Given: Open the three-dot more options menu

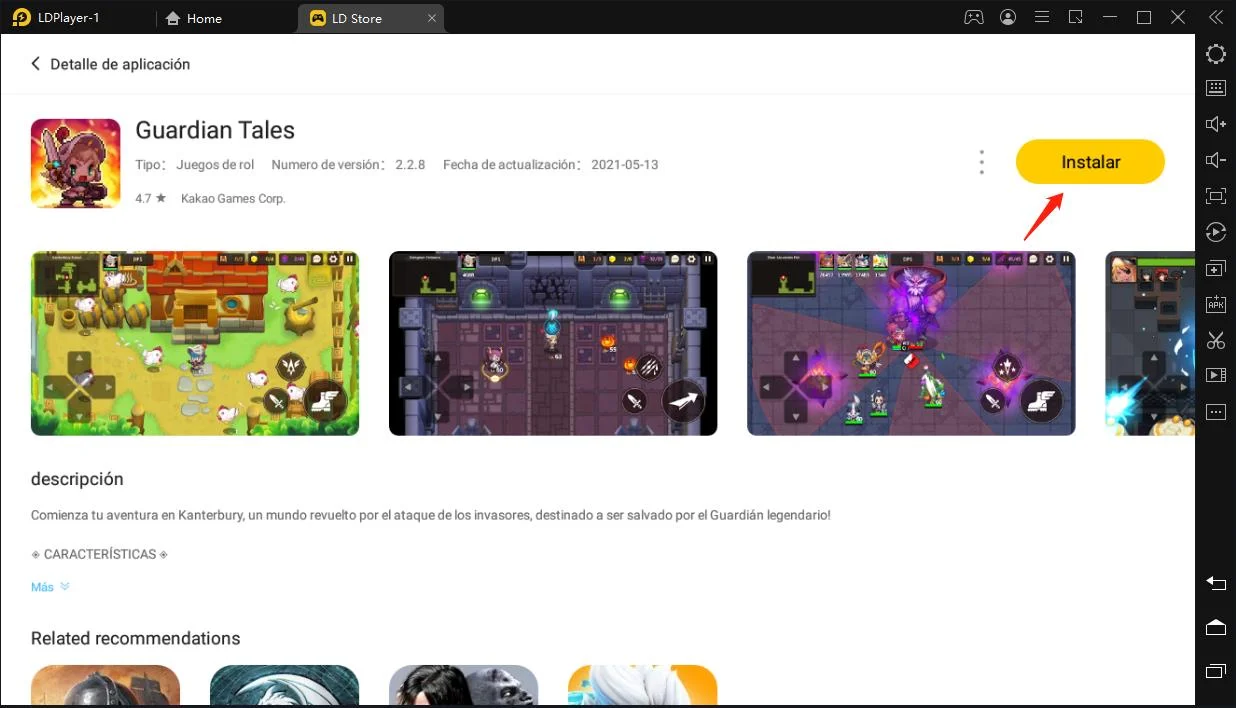Looking at the screenshot, I should (x=982, y=162).
